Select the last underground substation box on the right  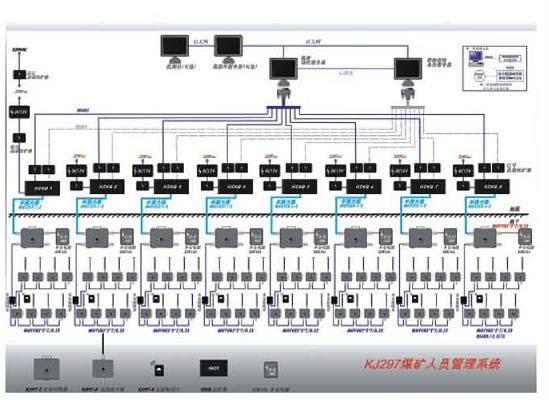485,238
